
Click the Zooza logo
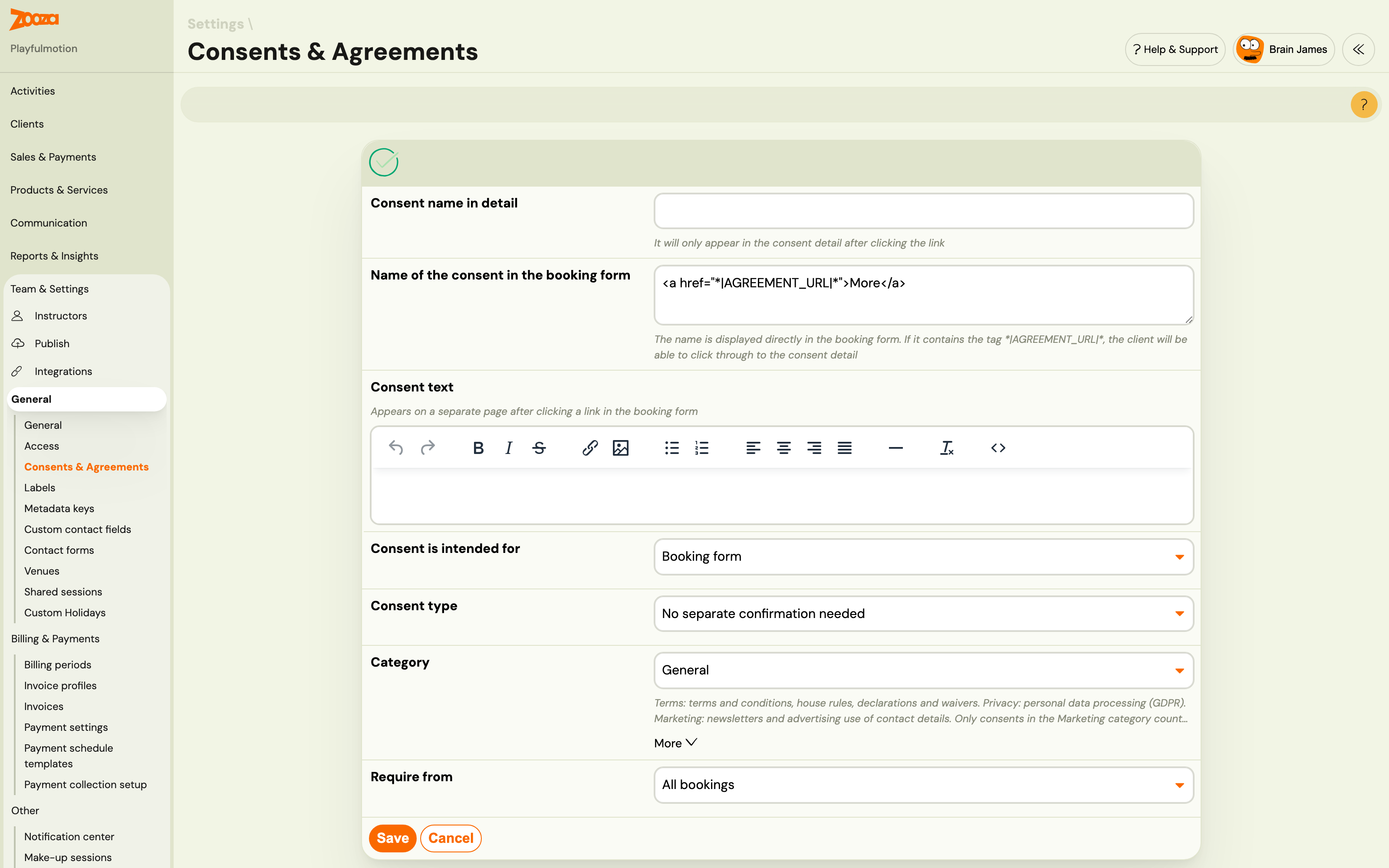34,19
